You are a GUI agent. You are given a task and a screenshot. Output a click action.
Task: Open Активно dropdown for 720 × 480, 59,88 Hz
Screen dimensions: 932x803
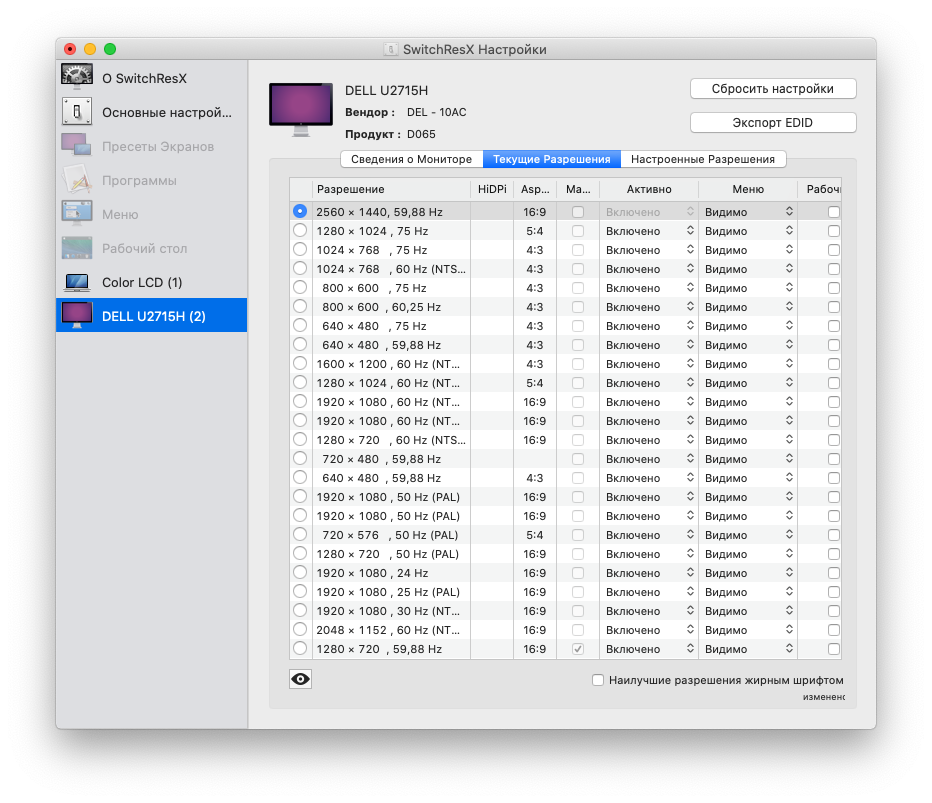(x=649, y=459)
